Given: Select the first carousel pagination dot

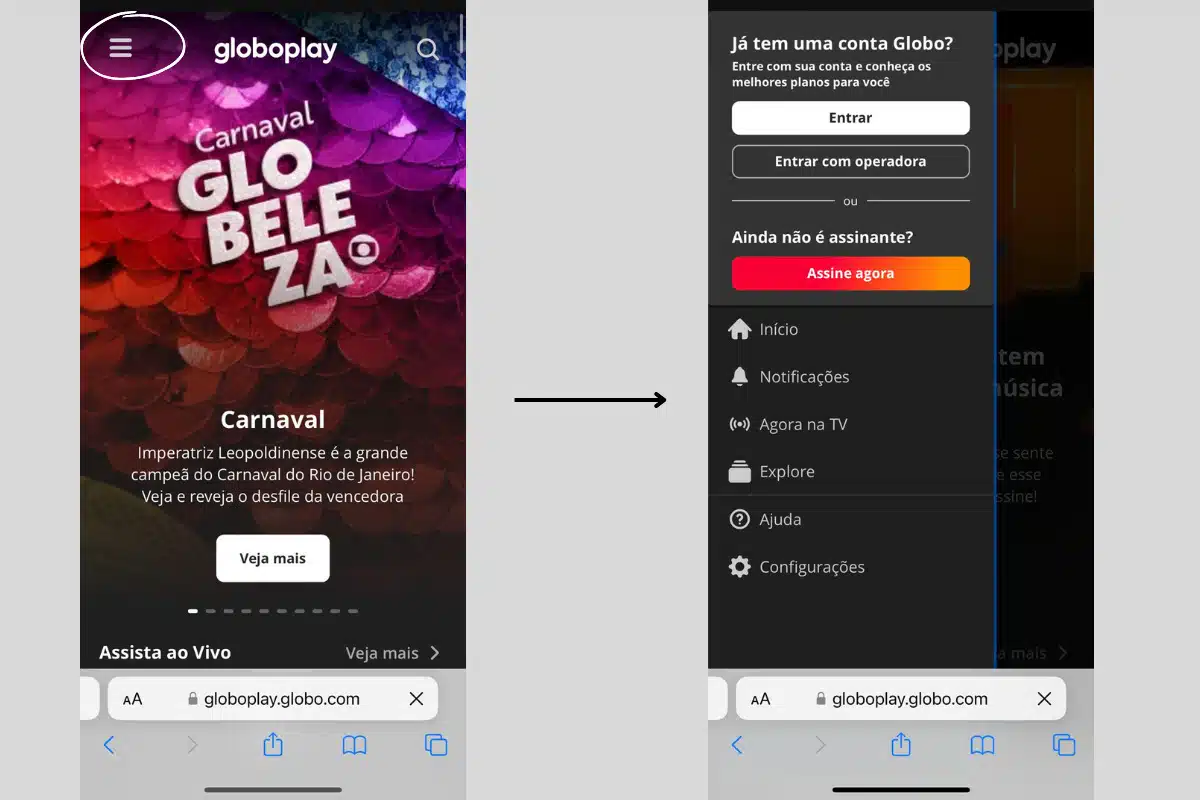Looking at the screenshot, I should click(193, 610).
